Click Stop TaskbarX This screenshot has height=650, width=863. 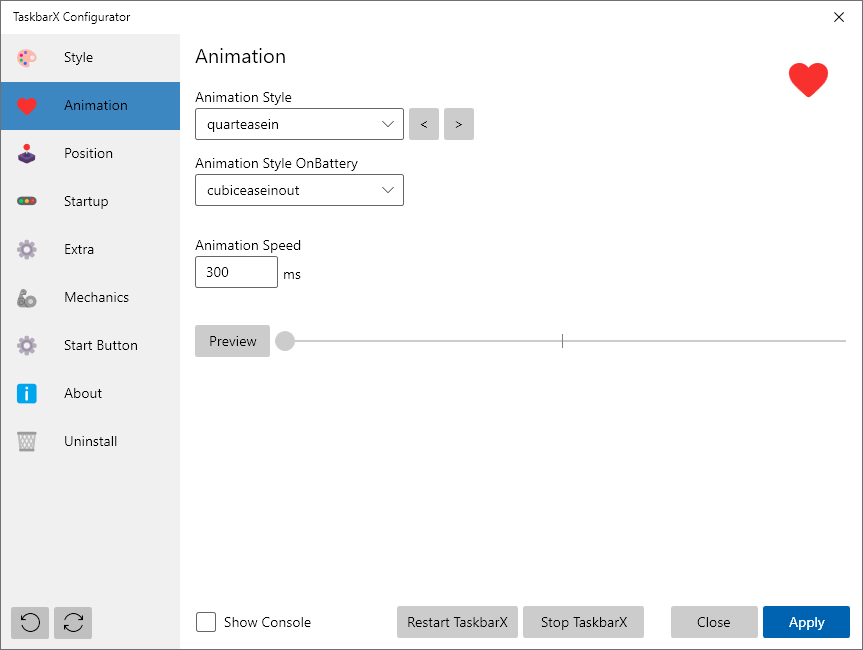tap(583, 622)
